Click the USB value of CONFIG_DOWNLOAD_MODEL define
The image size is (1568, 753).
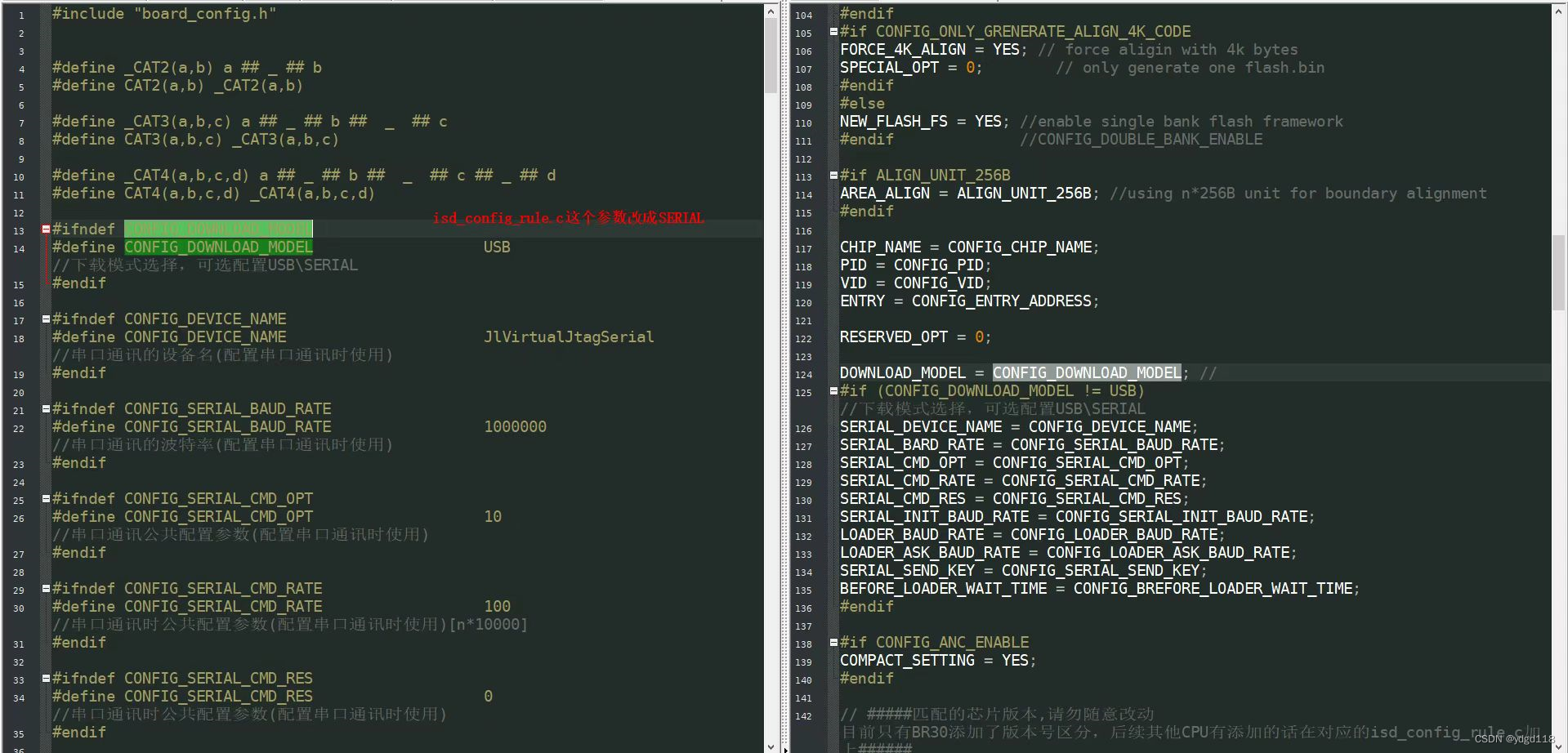coord(497,247)
